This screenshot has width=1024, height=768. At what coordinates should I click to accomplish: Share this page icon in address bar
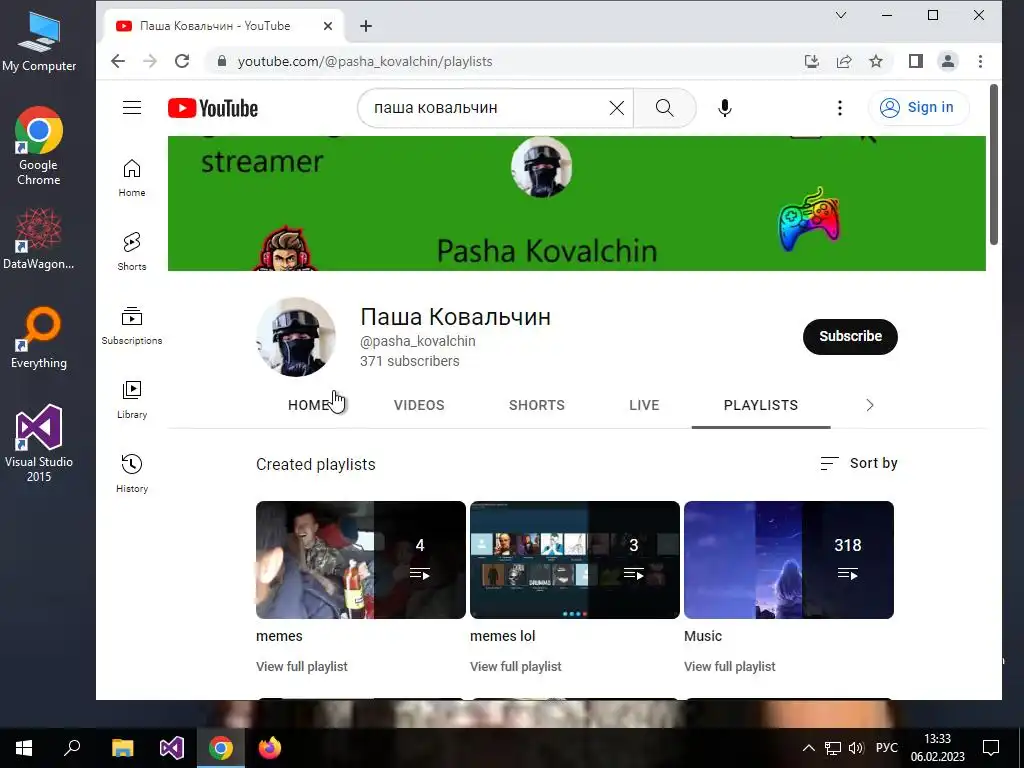coord(844,61)
